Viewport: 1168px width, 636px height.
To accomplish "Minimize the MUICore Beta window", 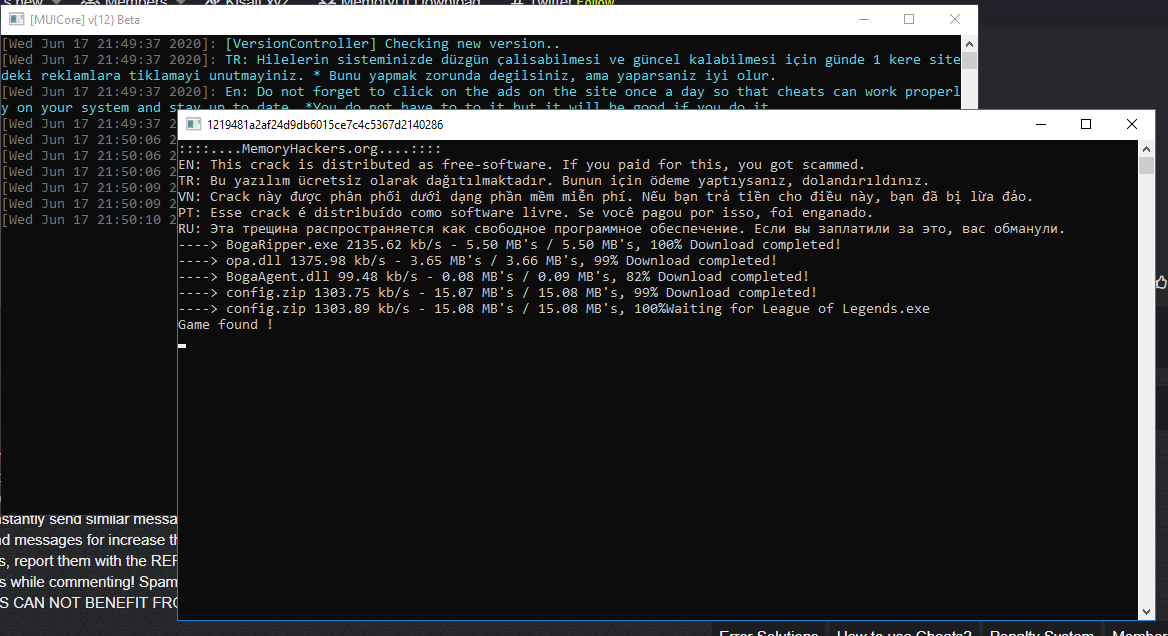I will pos(864,19).
